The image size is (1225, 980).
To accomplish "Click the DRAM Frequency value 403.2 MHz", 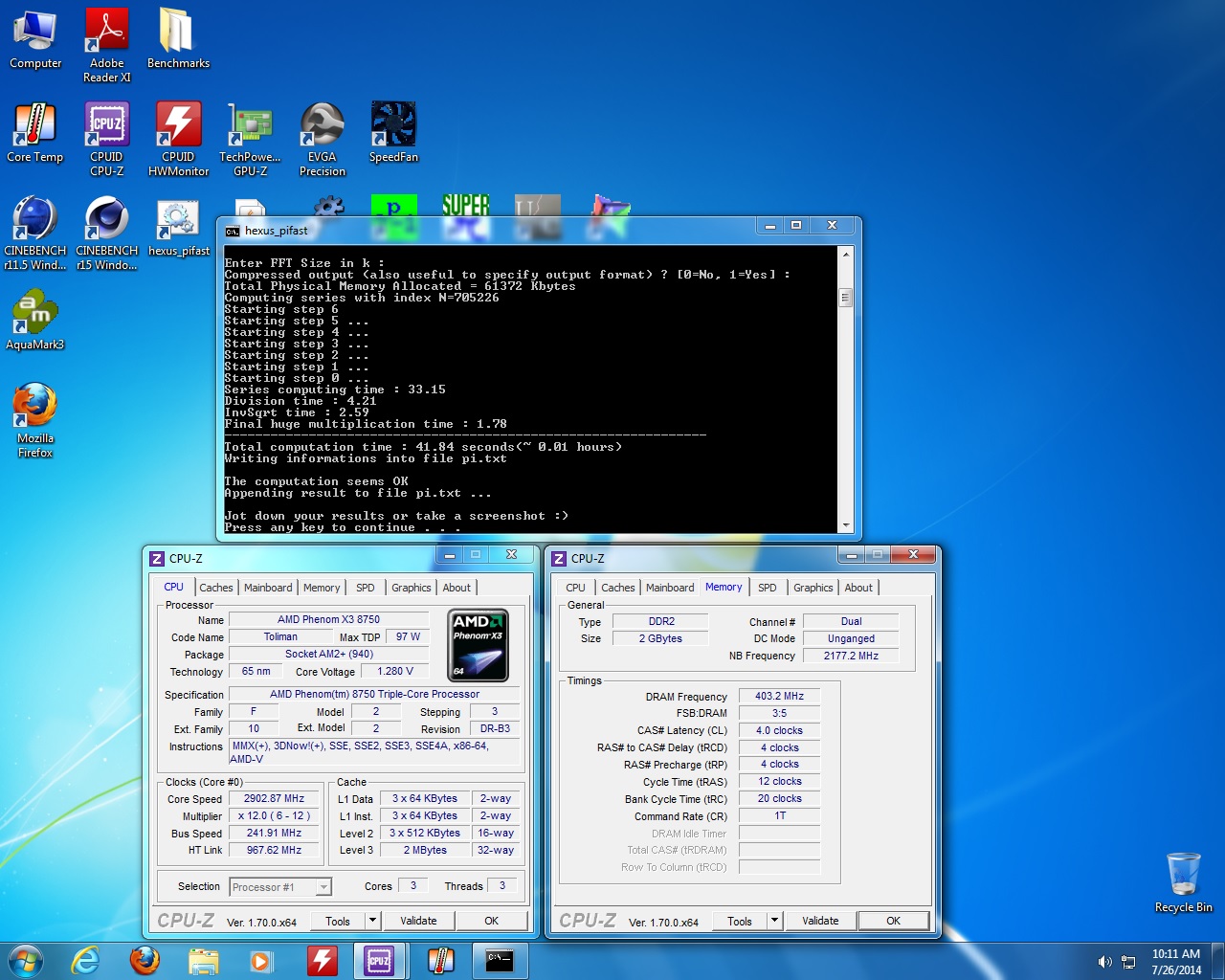I will coord(779,696).
